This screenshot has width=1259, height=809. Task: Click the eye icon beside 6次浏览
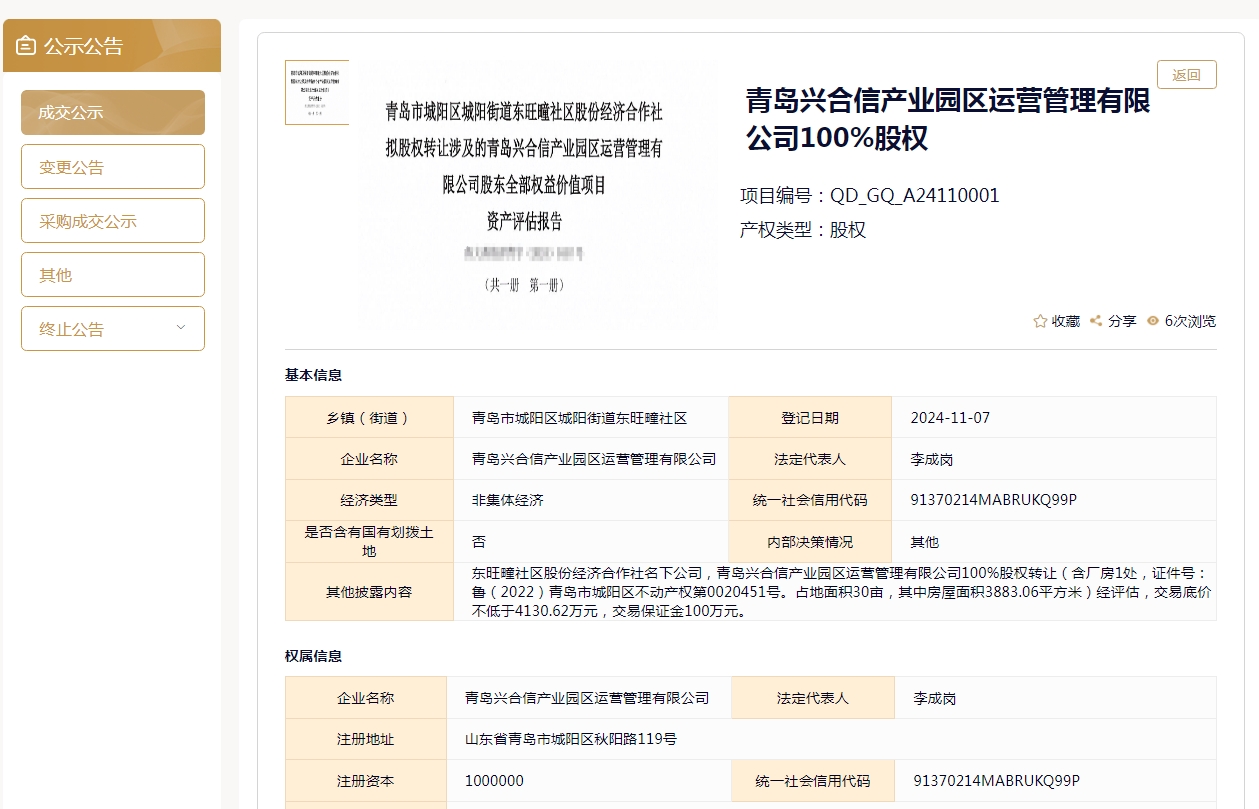1153,321
